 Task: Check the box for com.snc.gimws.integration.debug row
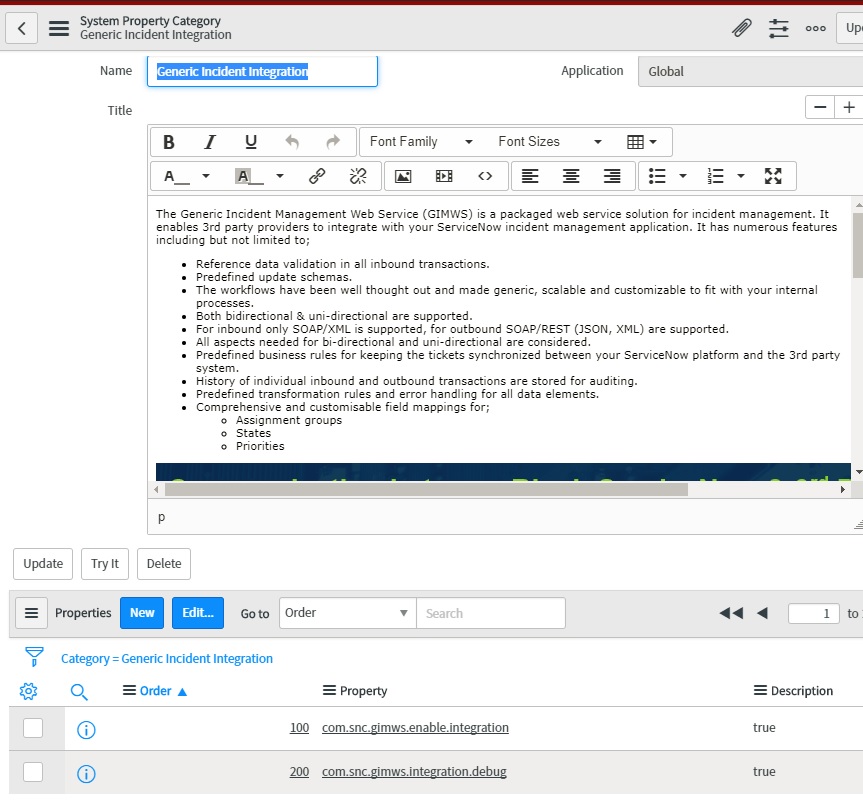click(x=33, y=772)
